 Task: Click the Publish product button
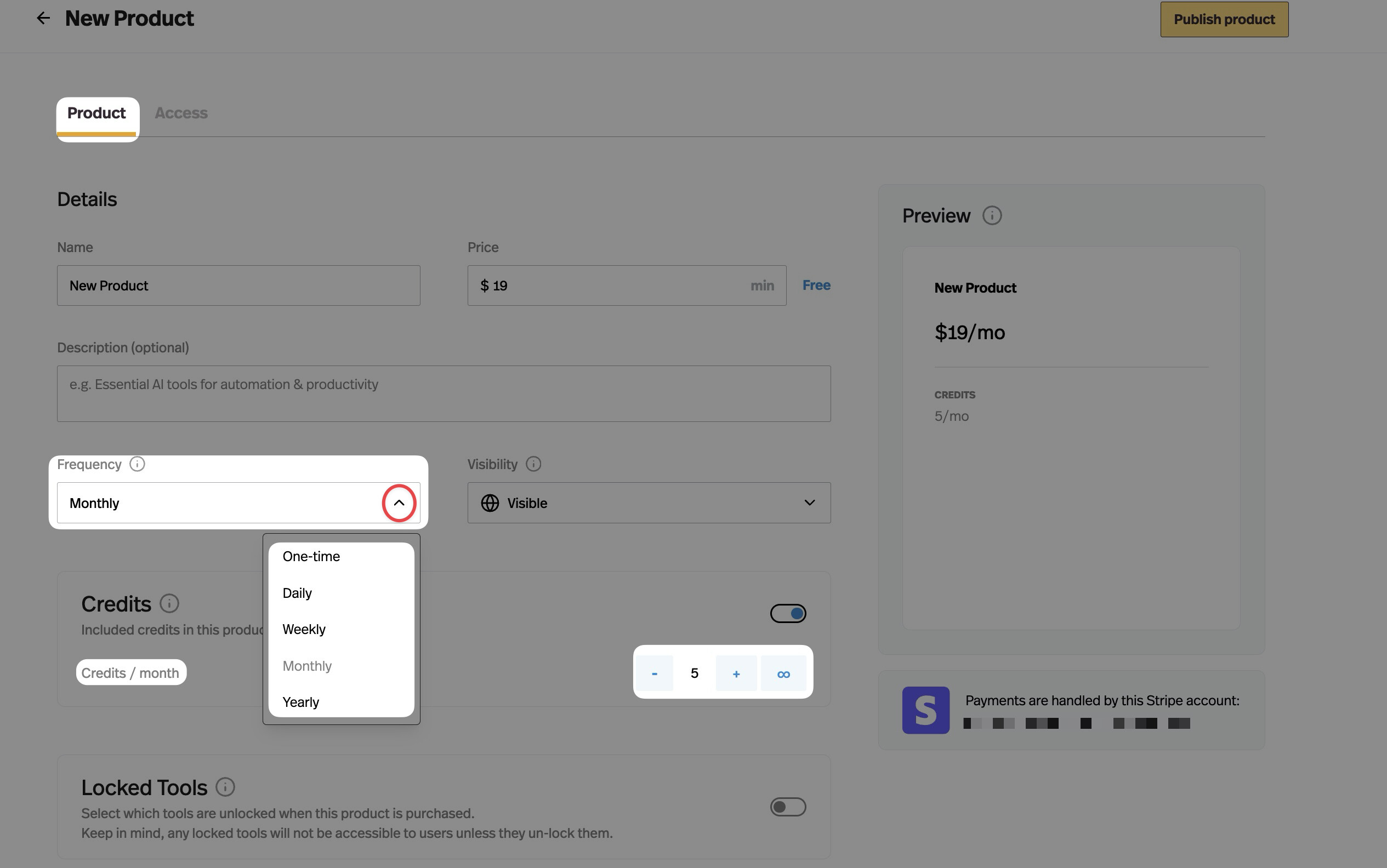(x=1224, y=20)
